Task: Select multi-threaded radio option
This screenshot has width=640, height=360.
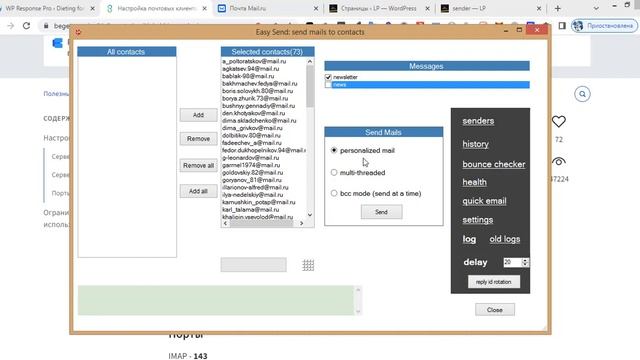Action: pyautogui.click(x=334, y=173)
